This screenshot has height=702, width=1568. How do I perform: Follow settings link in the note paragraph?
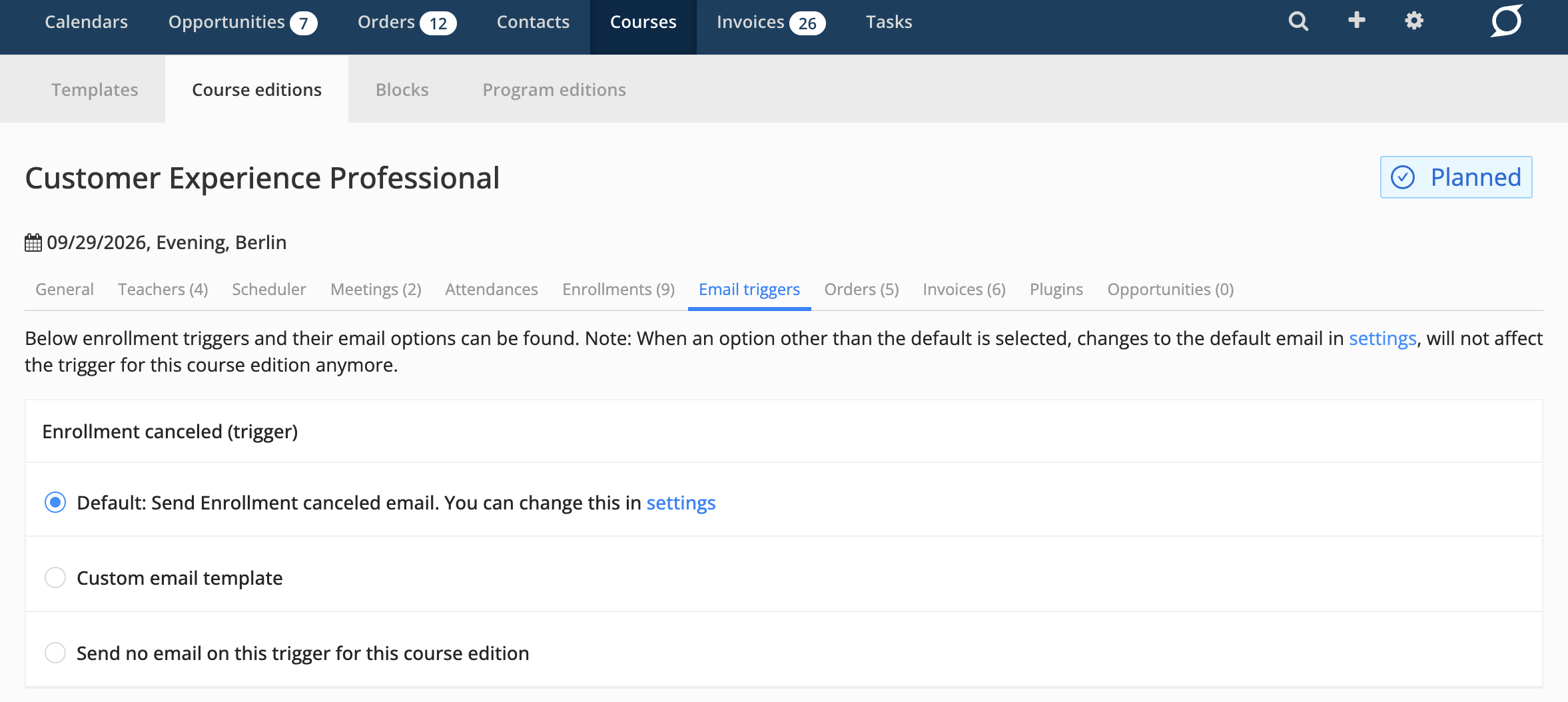[x=1383, y=338]
